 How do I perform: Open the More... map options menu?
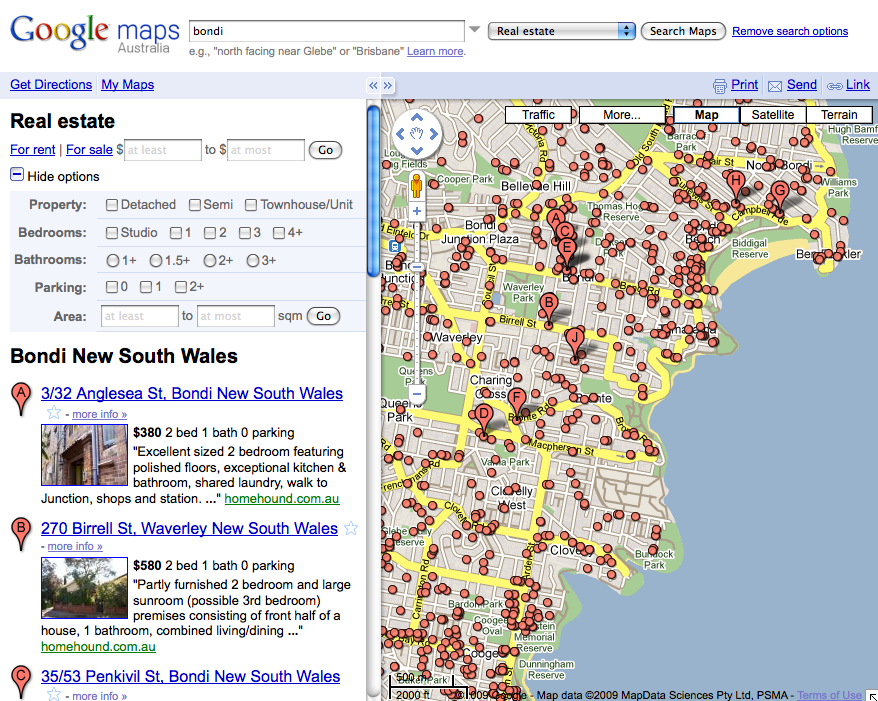pos(622,115)
